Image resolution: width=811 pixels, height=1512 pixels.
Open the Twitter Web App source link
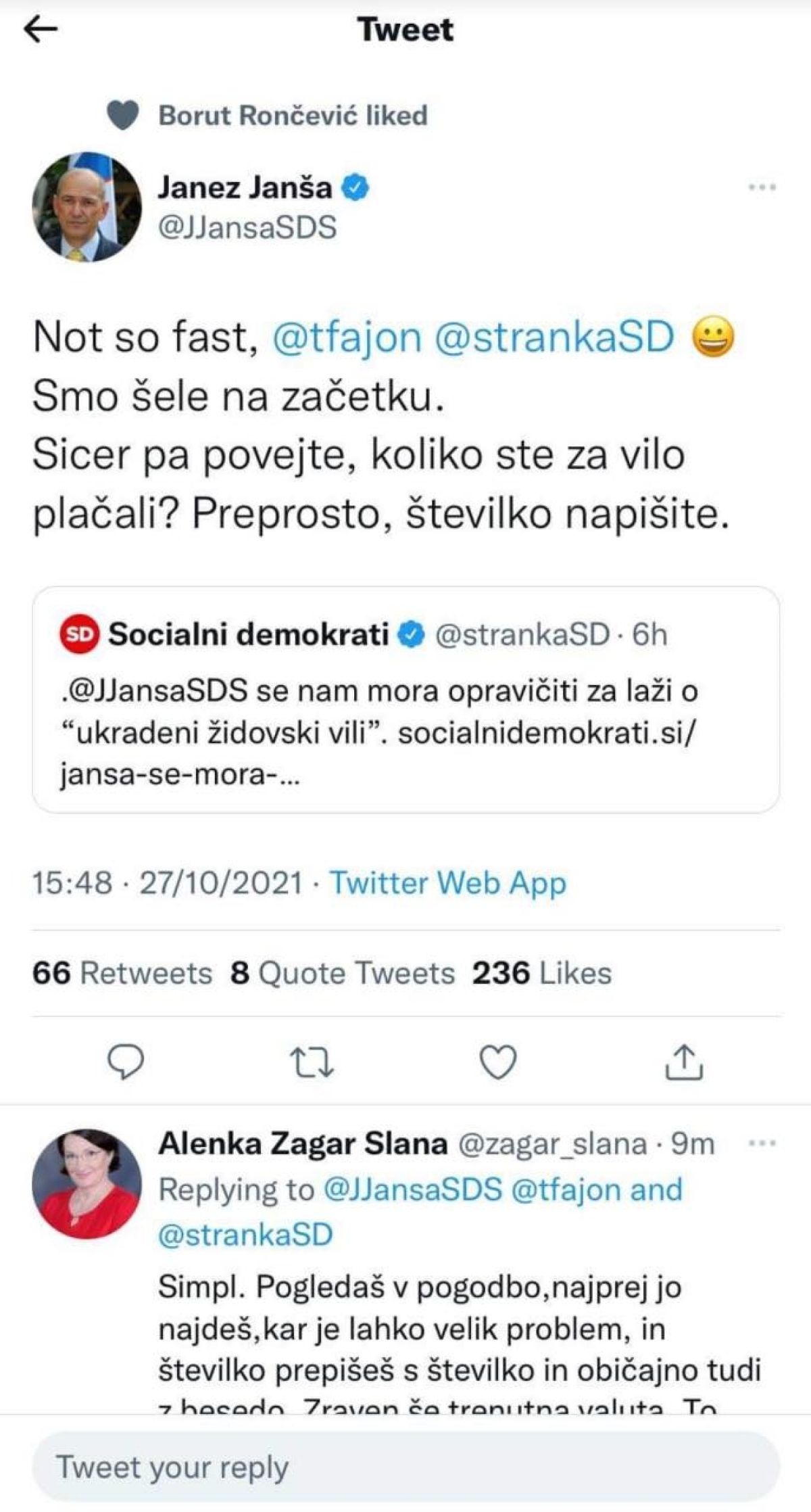[x=447, y=883]
